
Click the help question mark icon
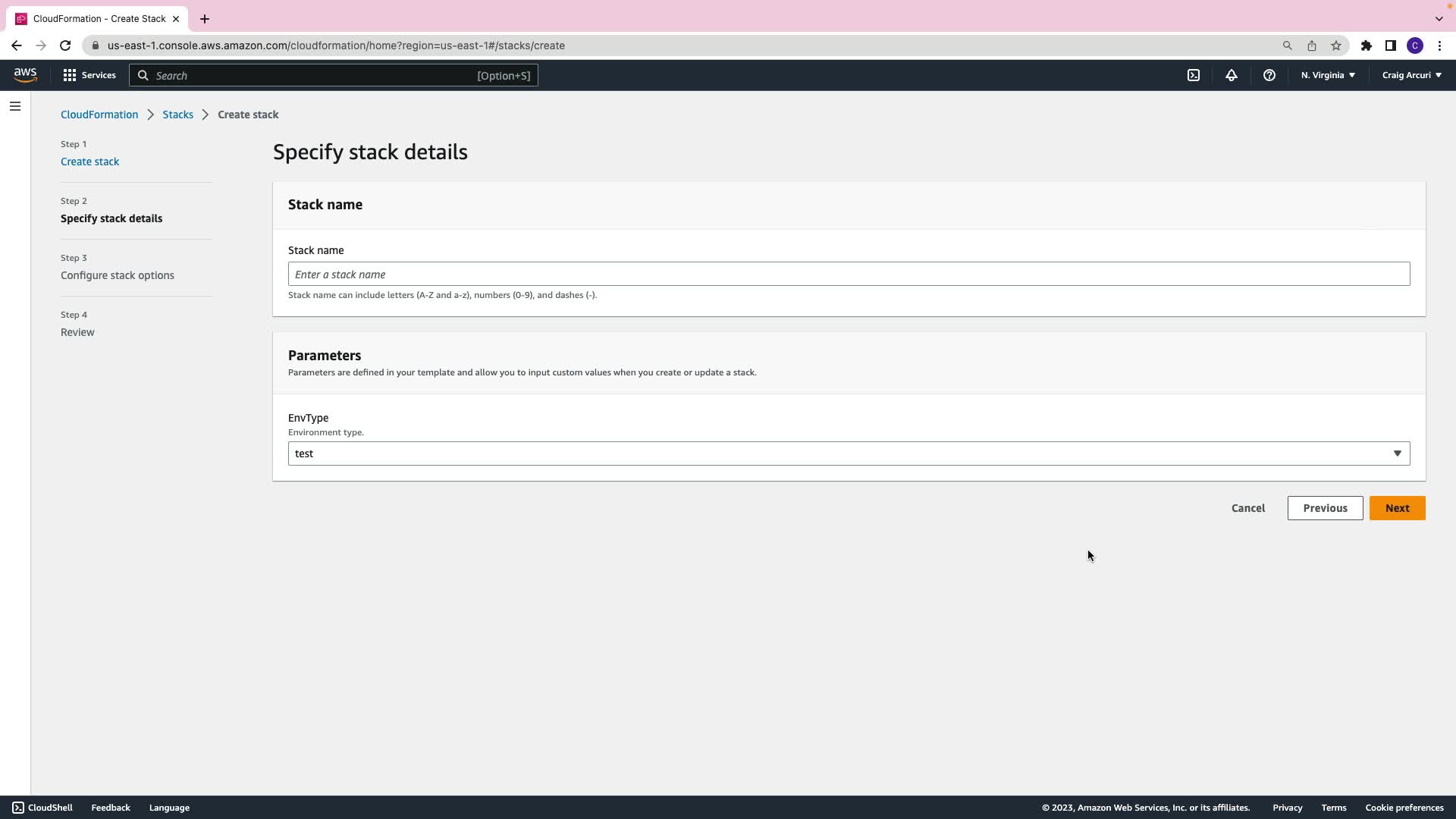(x=1269, y=75)
